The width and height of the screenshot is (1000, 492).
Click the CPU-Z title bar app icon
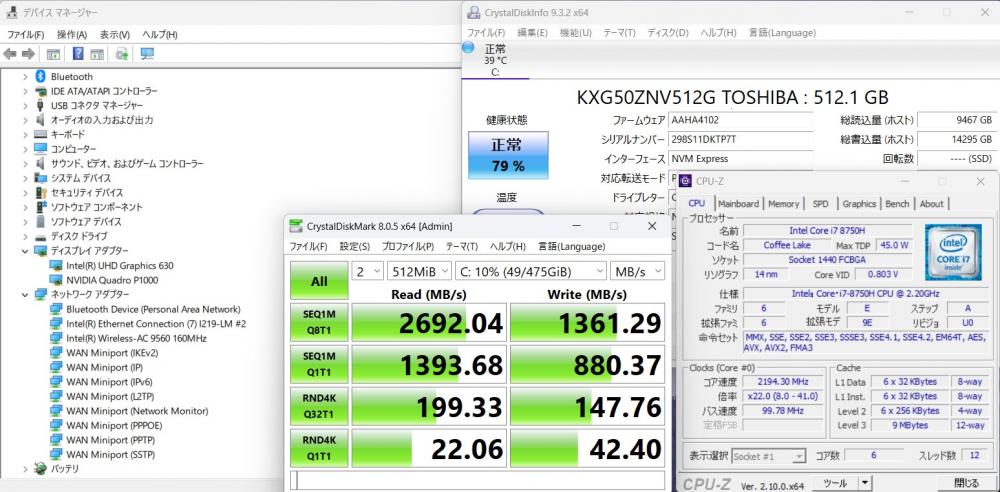(686, 182)
